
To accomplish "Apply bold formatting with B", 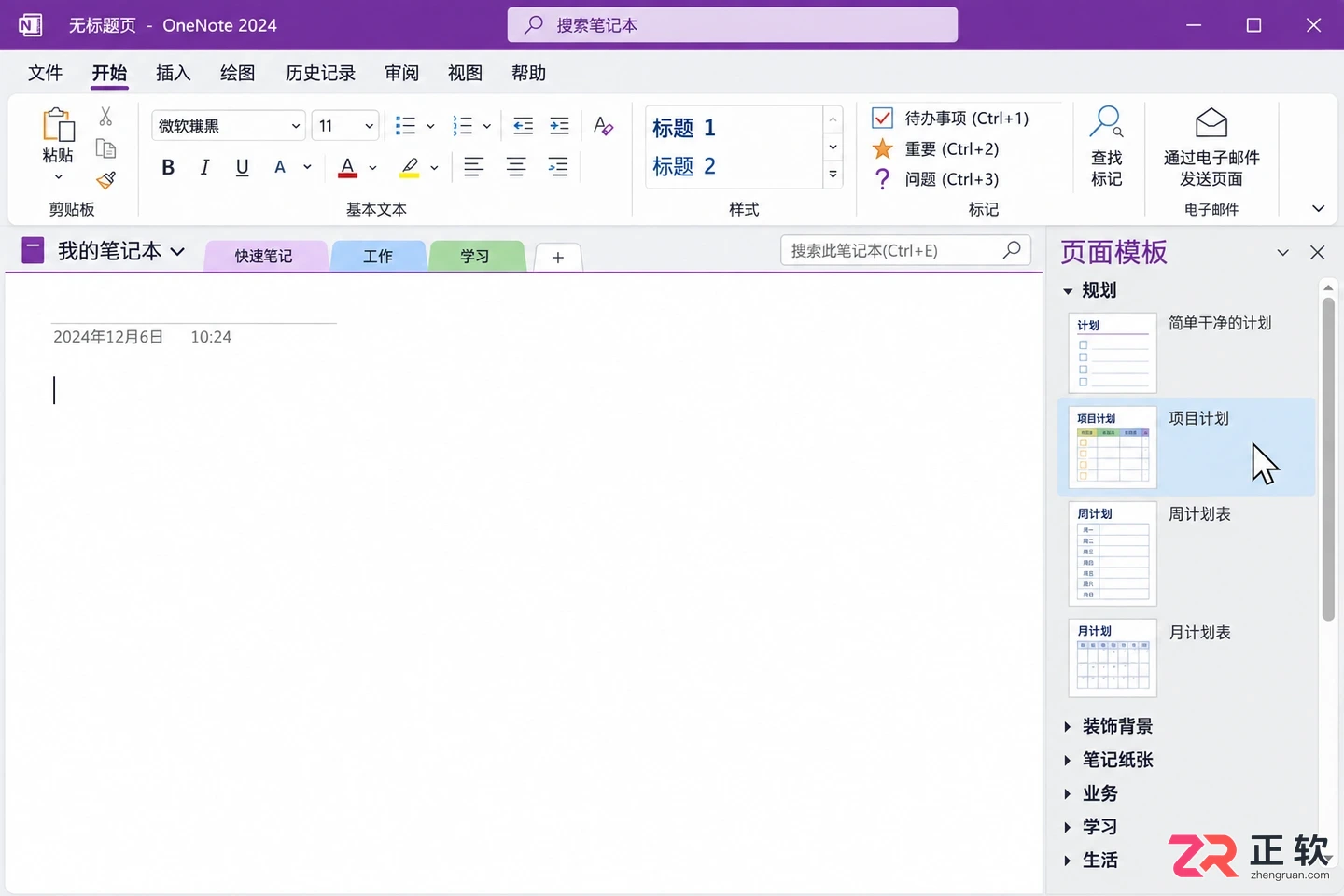I will [x=168, y=167].
